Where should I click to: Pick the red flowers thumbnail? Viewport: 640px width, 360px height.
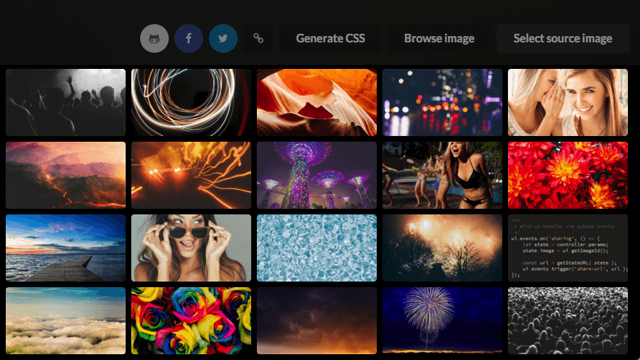click(x=568, y=175)
